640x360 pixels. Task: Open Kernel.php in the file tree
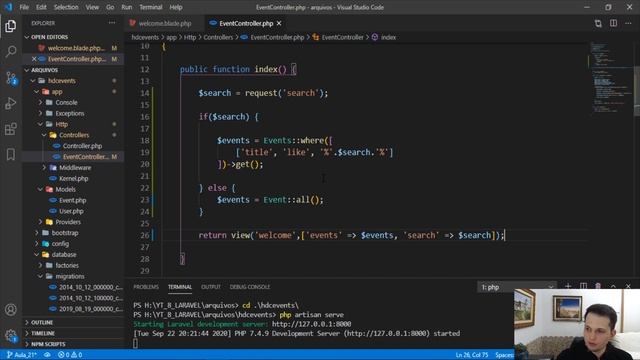73,178
